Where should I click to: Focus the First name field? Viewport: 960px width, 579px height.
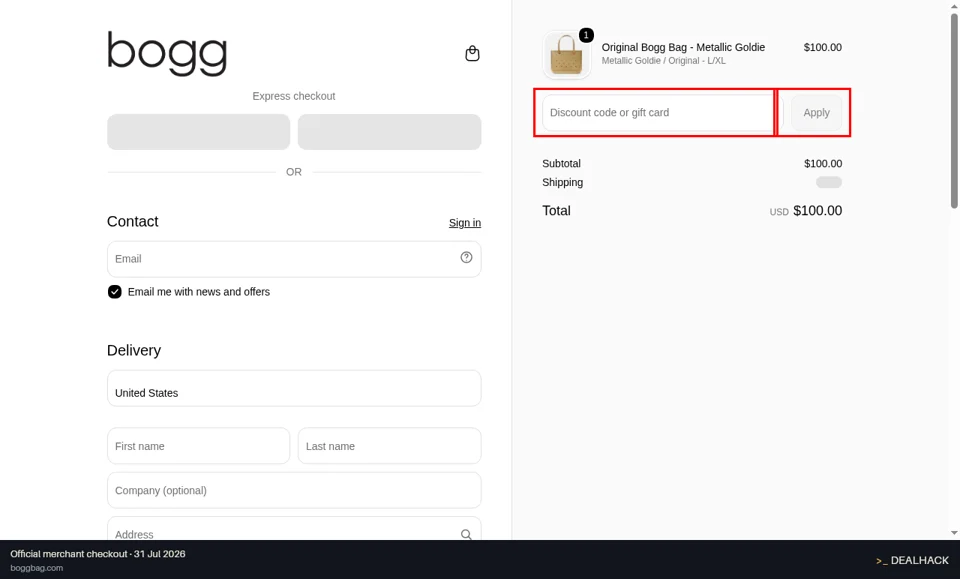pyautogui.click(x=198, y=446)
